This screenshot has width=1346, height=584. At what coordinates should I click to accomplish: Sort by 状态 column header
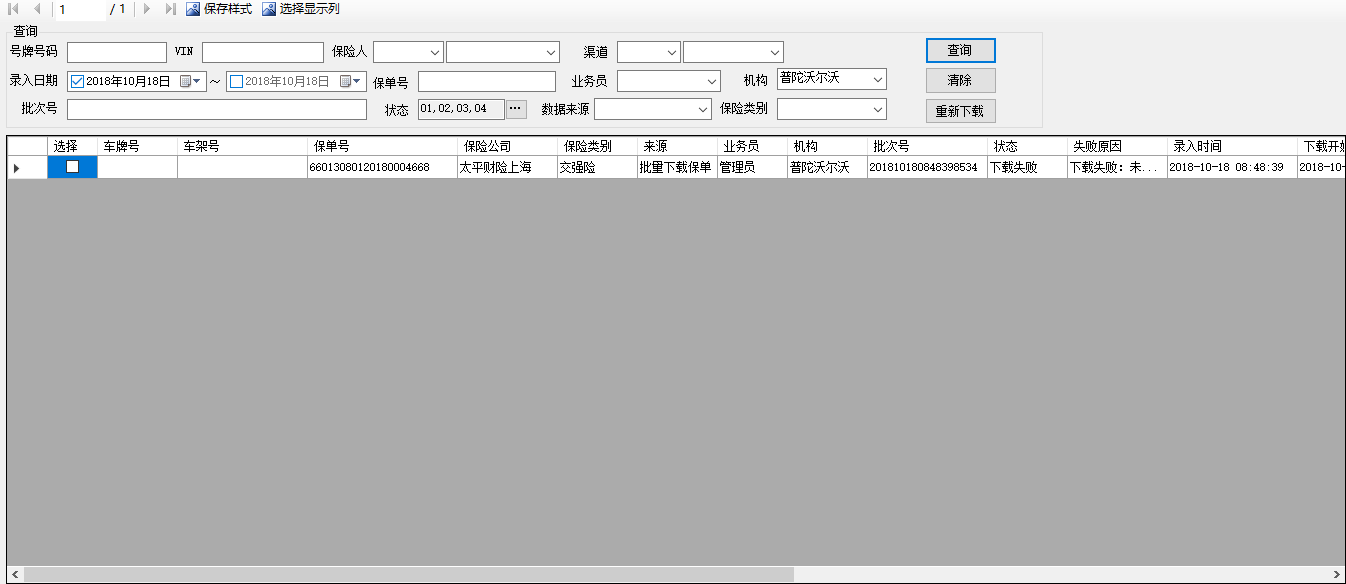1028,146
